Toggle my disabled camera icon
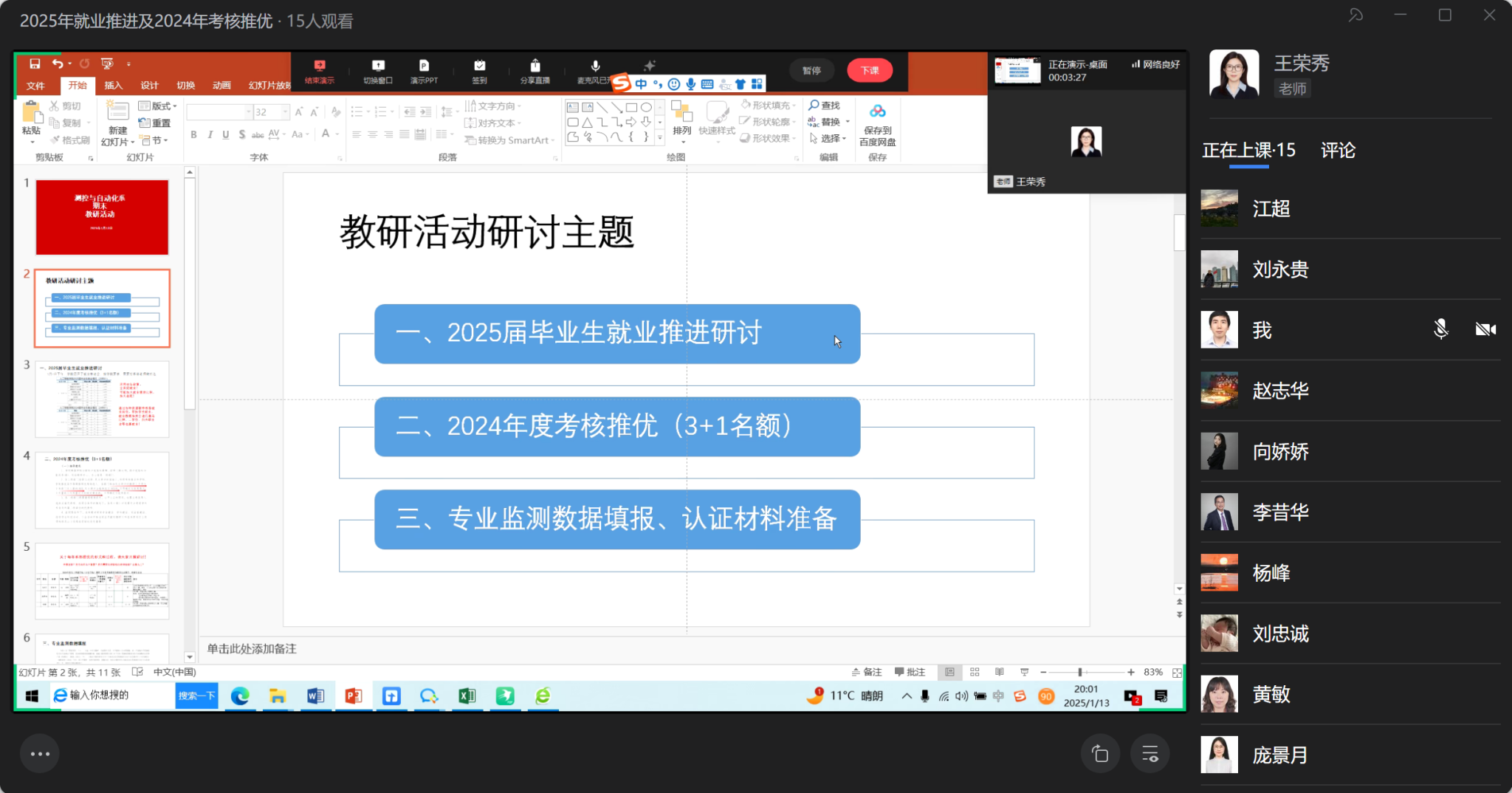Viewport: 1512px width, 793px height. [x=1485, y=329]
